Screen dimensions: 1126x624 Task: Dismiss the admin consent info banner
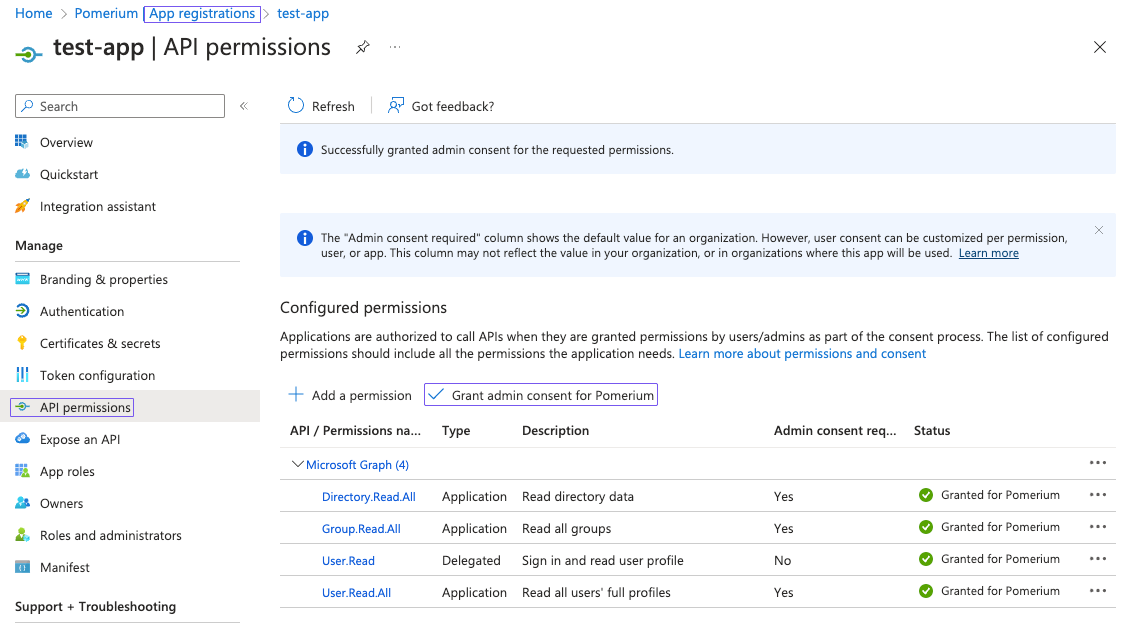coord(1098,230)
